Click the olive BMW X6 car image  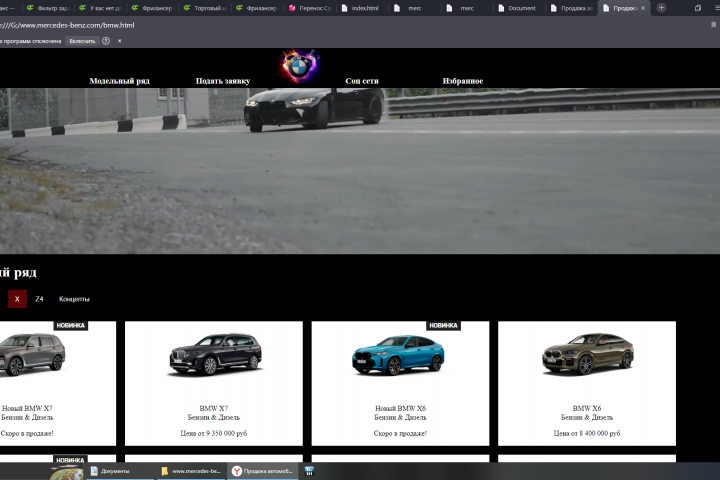588,354
